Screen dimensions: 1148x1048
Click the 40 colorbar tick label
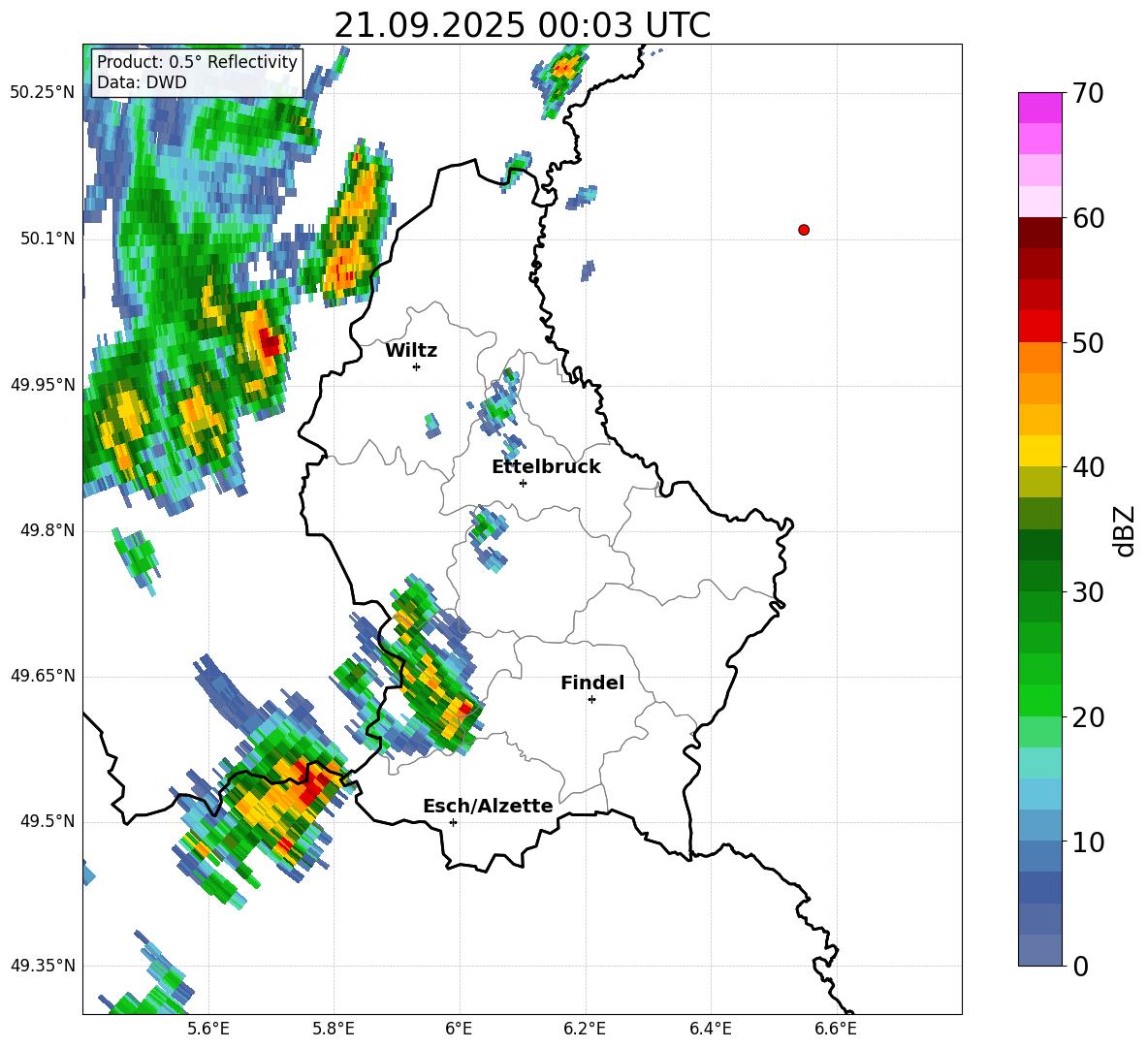point(1088,467)
